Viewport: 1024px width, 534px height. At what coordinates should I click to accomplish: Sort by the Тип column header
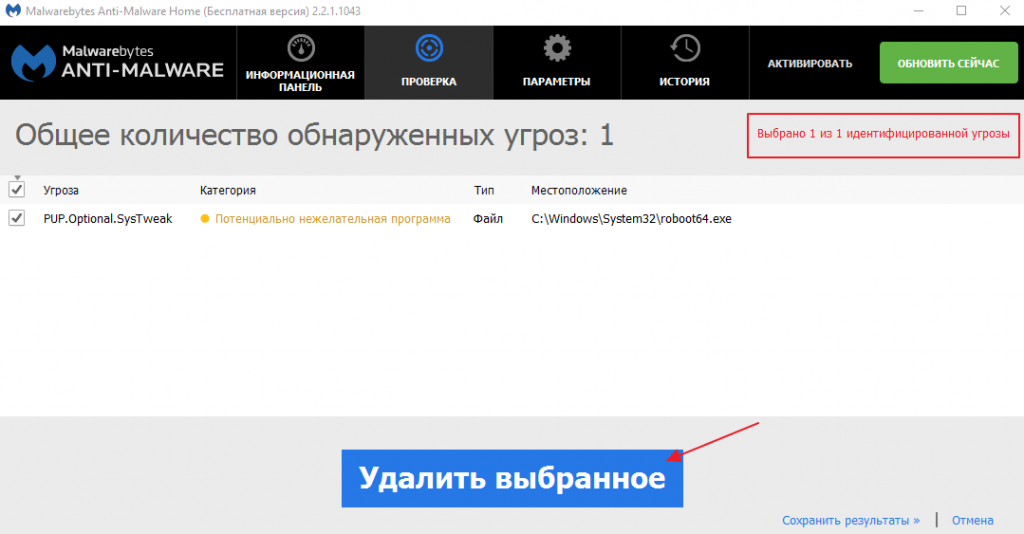[484, 190]
